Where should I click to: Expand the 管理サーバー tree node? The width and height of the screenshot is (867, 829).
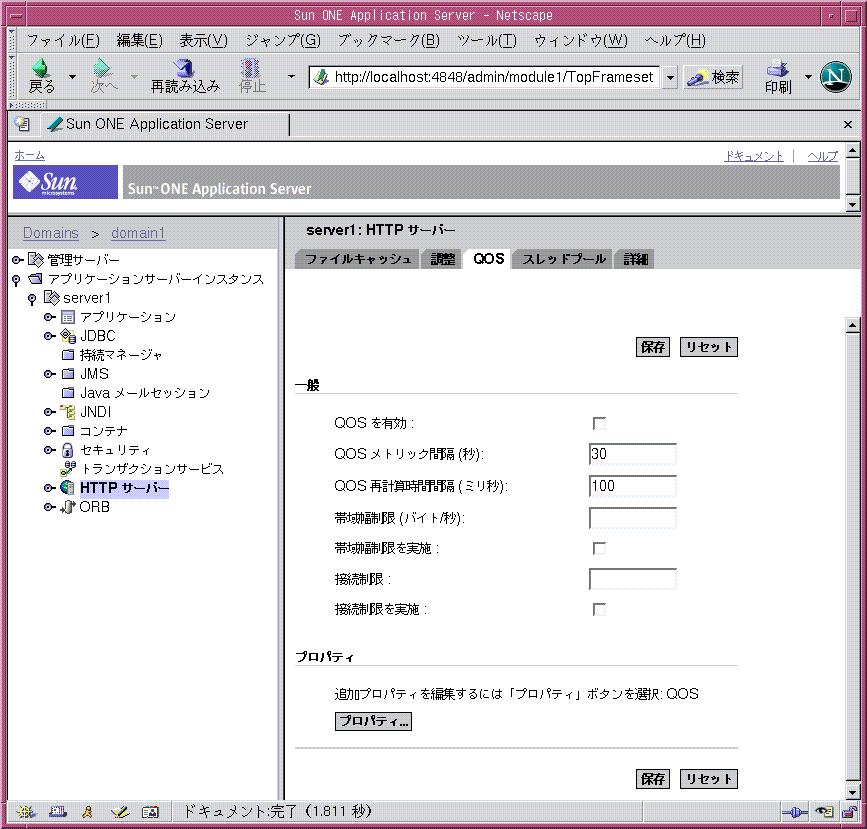pyautogui.click(x=17, y=259)
